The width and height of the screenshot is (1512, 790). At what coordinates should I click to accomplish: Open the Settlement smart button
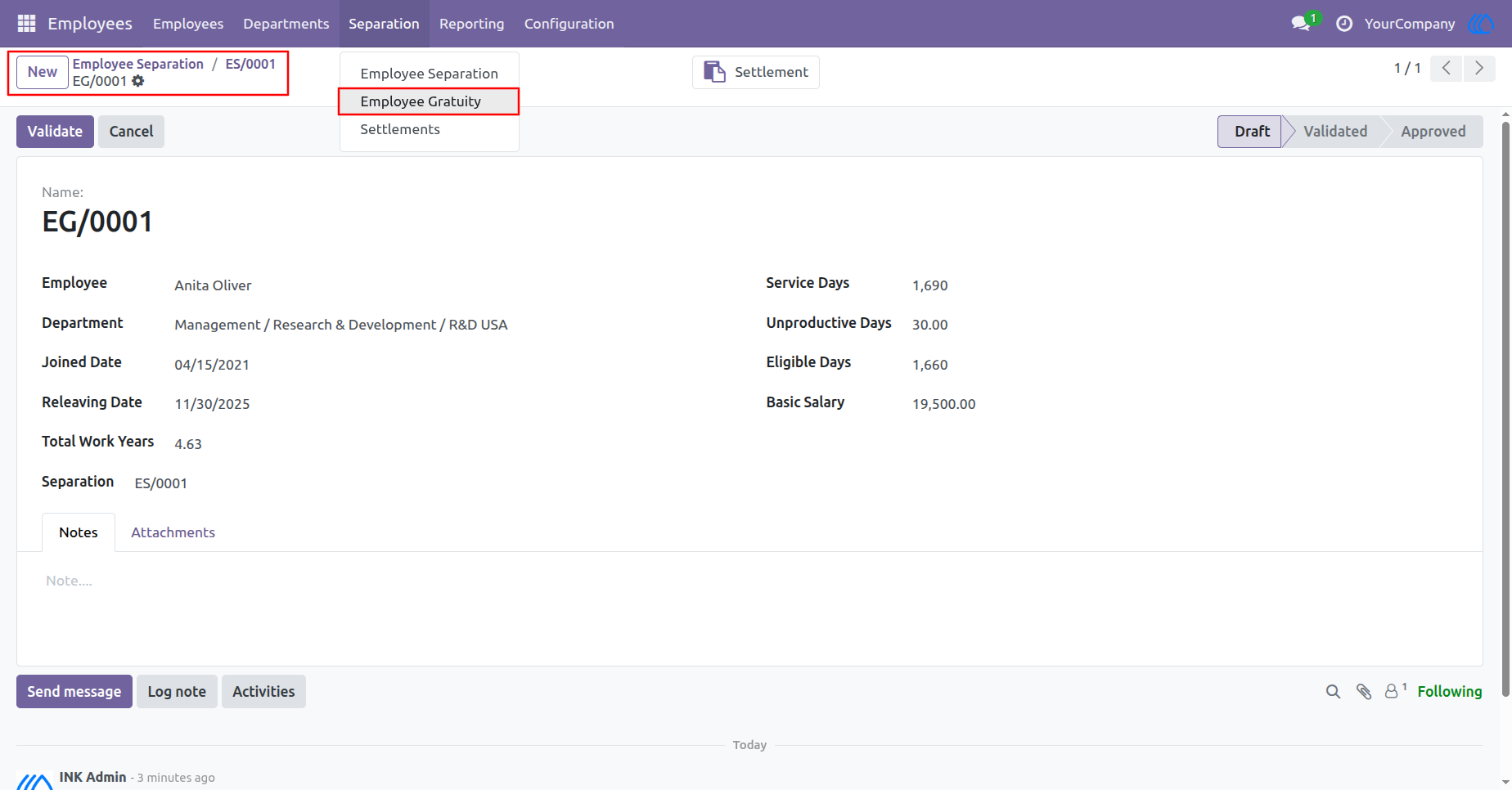(x=756, y=72)
